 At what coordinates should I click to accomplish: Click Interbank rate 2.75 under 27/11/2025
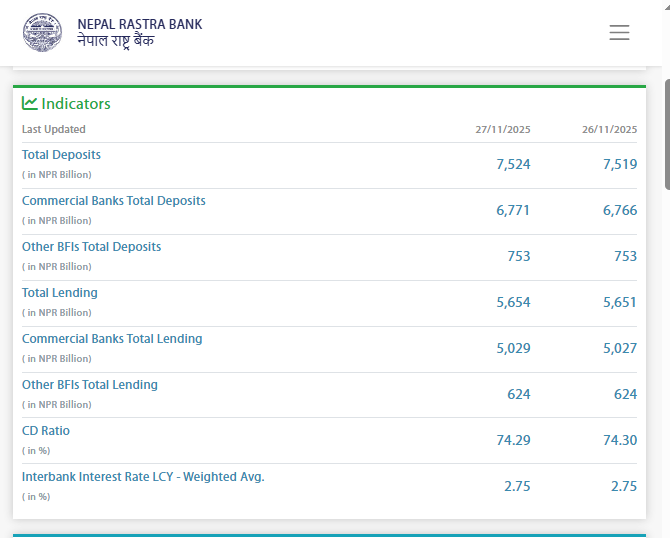[x=517, y=486]
